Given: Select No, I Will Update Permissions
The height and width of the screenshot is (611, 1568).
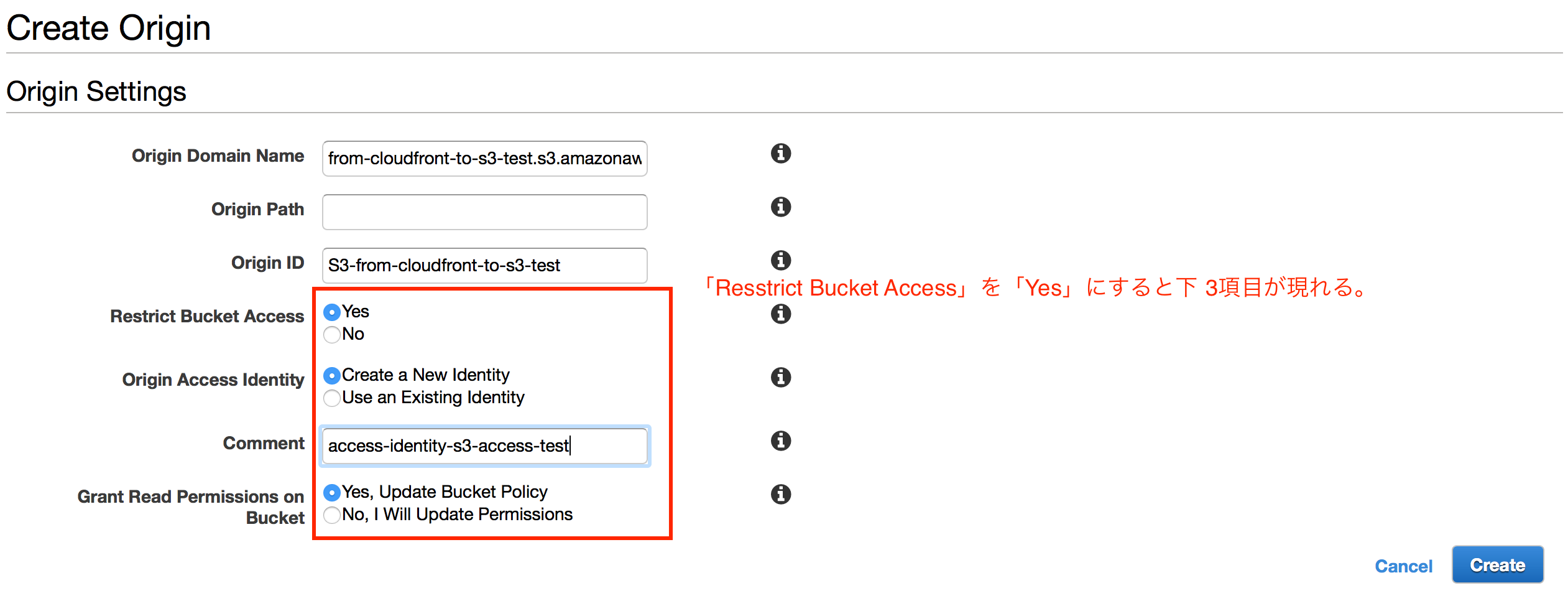Looking at the screenshot, I should click(332, 515).
